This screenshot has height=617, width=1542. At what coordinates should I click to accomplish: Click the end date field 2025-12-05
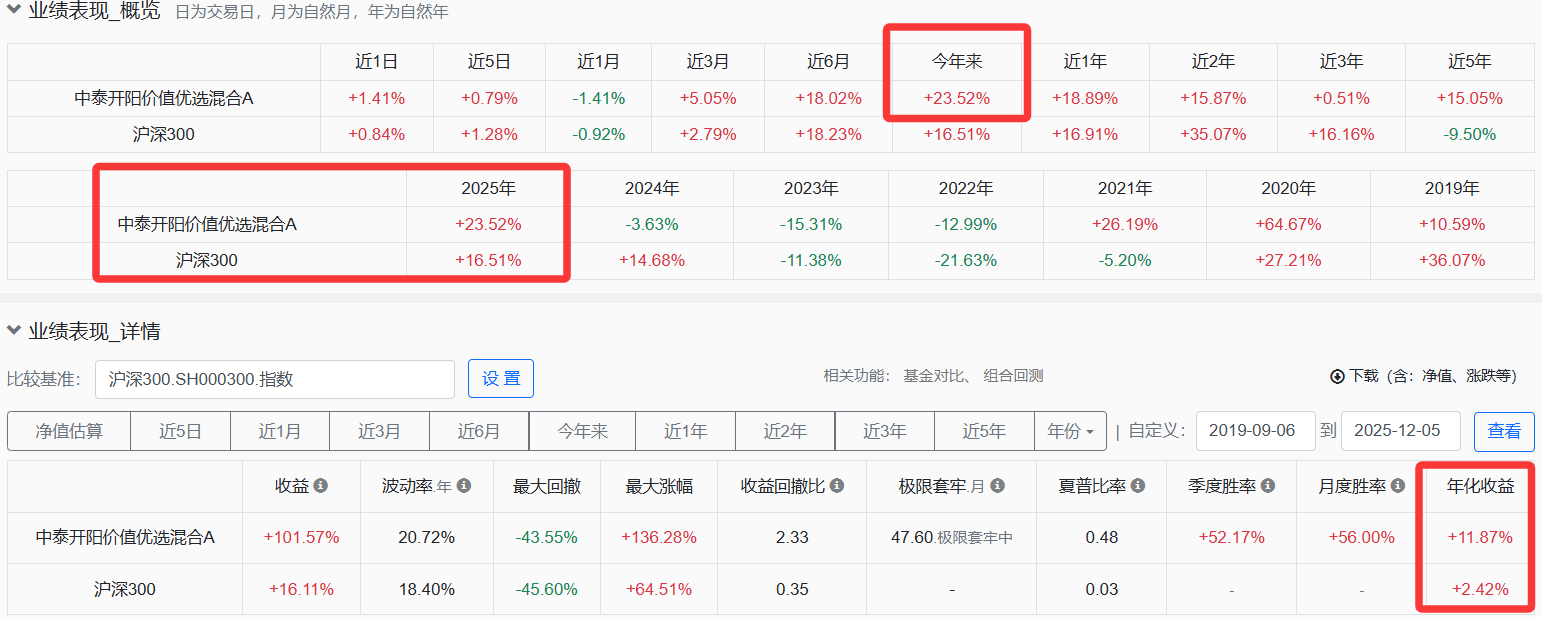1400,431
